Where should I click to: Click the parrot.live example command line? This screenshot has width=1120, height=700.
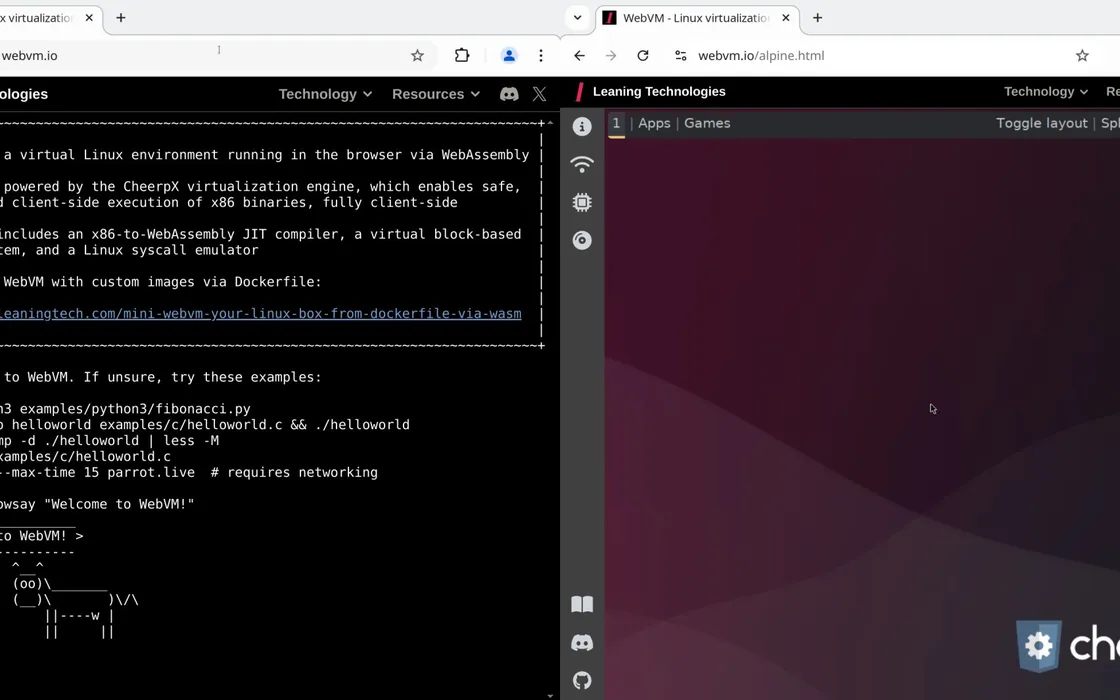point(189,472)
